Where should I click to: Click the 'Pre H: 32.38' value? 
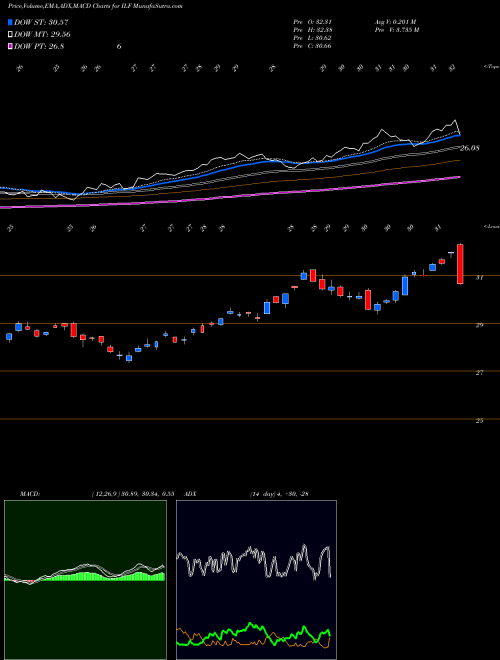point(312,30)
